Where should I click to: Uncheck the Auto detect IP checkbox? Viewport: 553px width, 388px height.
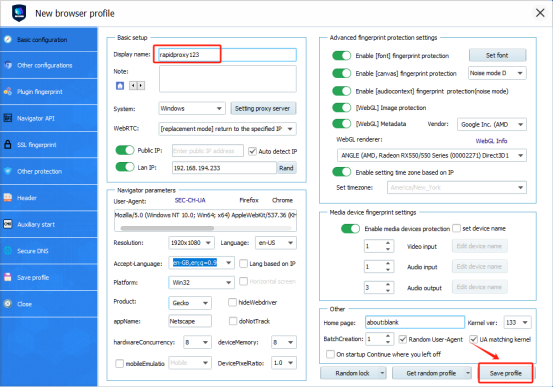[x=252, y=151]
